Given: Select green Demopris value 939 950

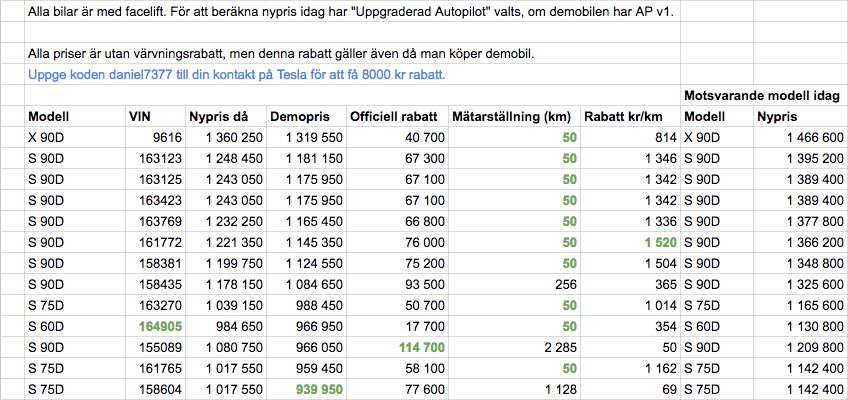Looking at the screenshot, I should click(x=306, y=389).
